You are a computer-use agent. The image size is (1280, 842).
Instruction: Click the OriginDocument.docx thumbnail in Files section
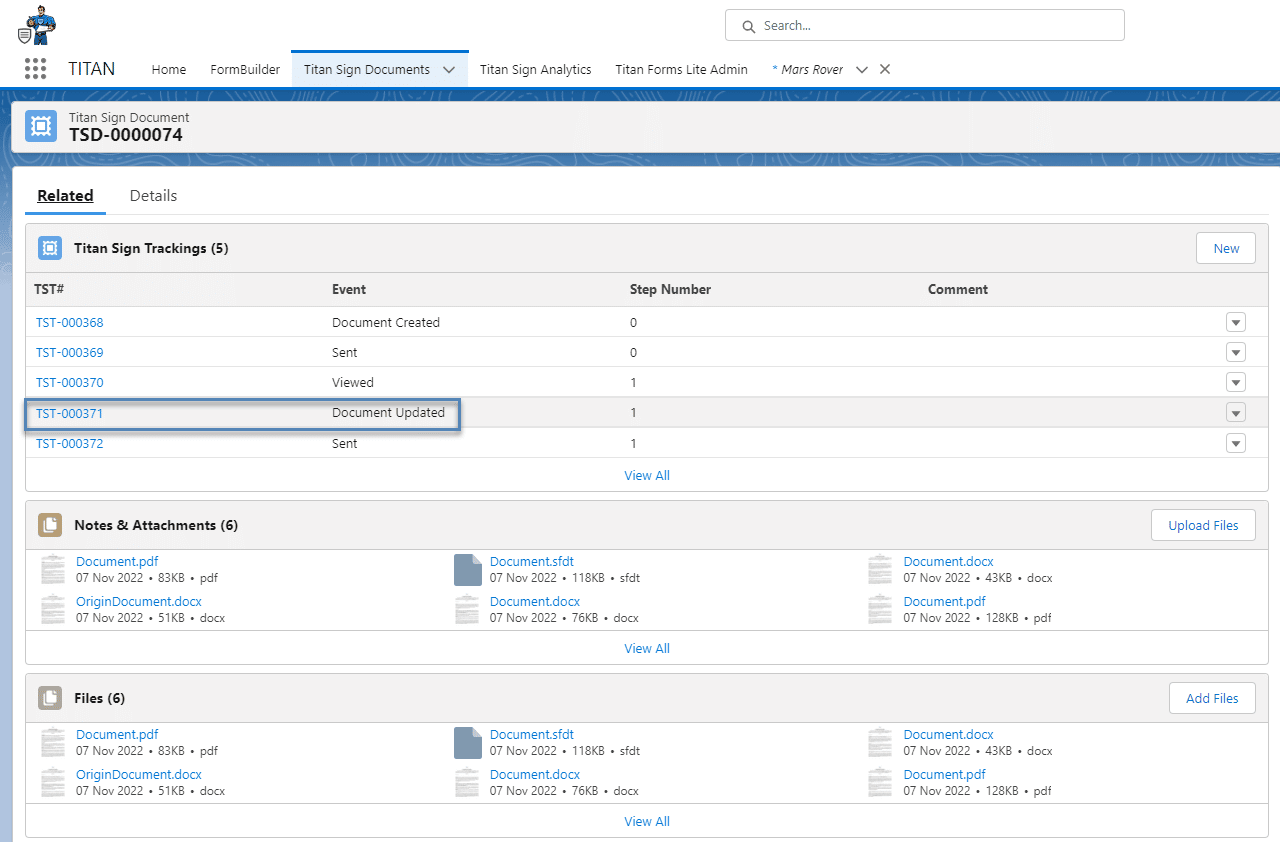[53, 783]
